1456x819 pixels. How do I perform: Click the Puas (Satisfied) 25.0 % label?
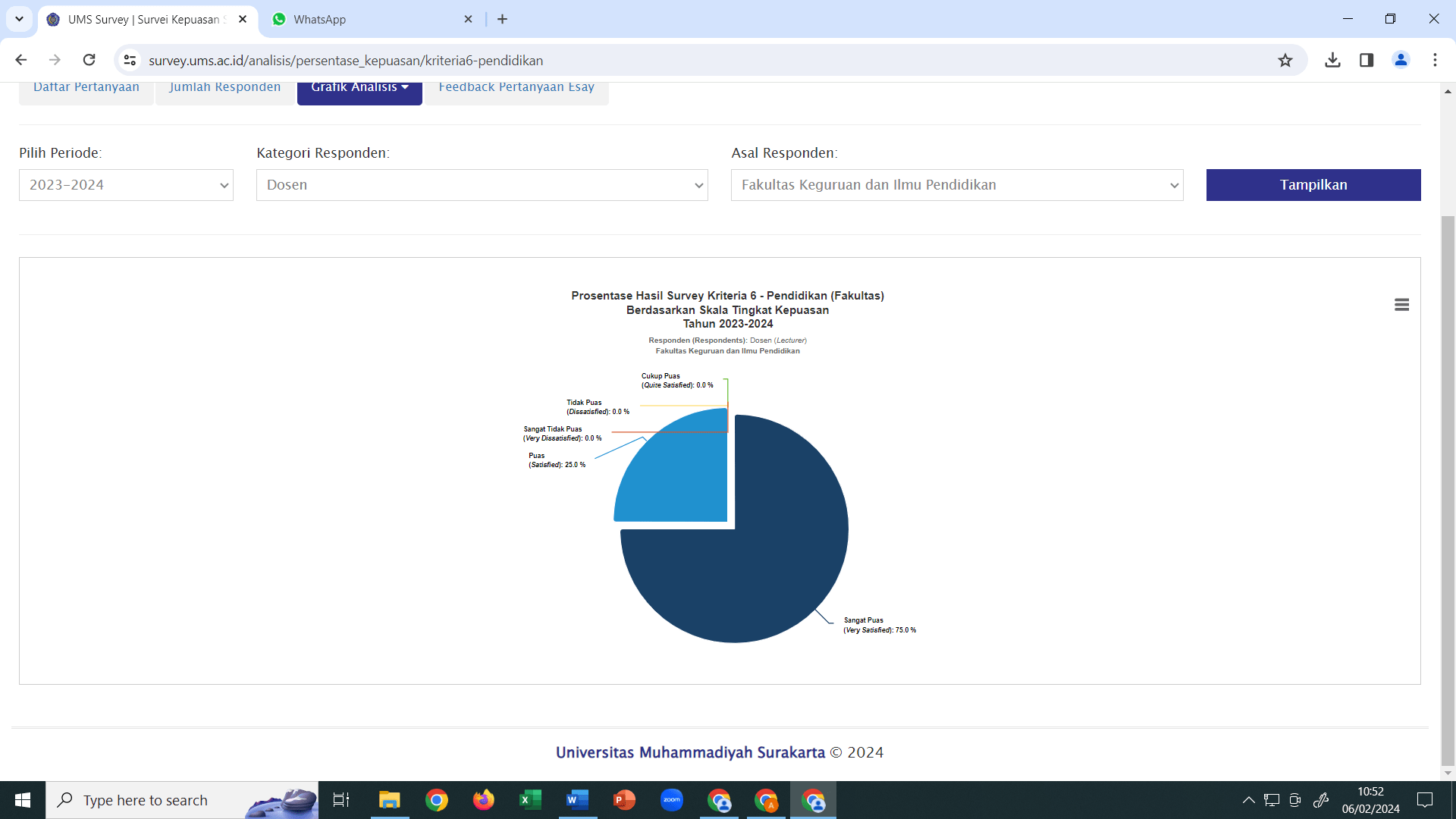[x=557, y=460]
